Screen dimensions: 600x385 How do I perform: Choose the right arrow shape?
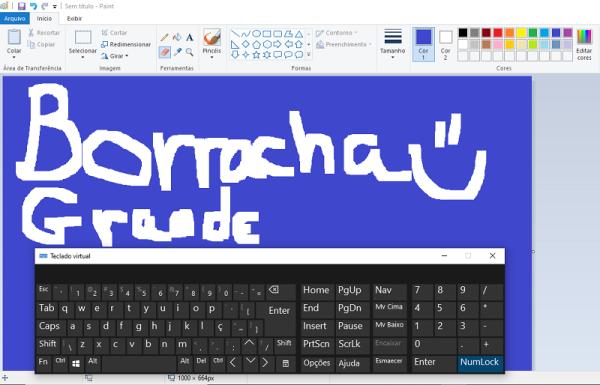(278, 44)
